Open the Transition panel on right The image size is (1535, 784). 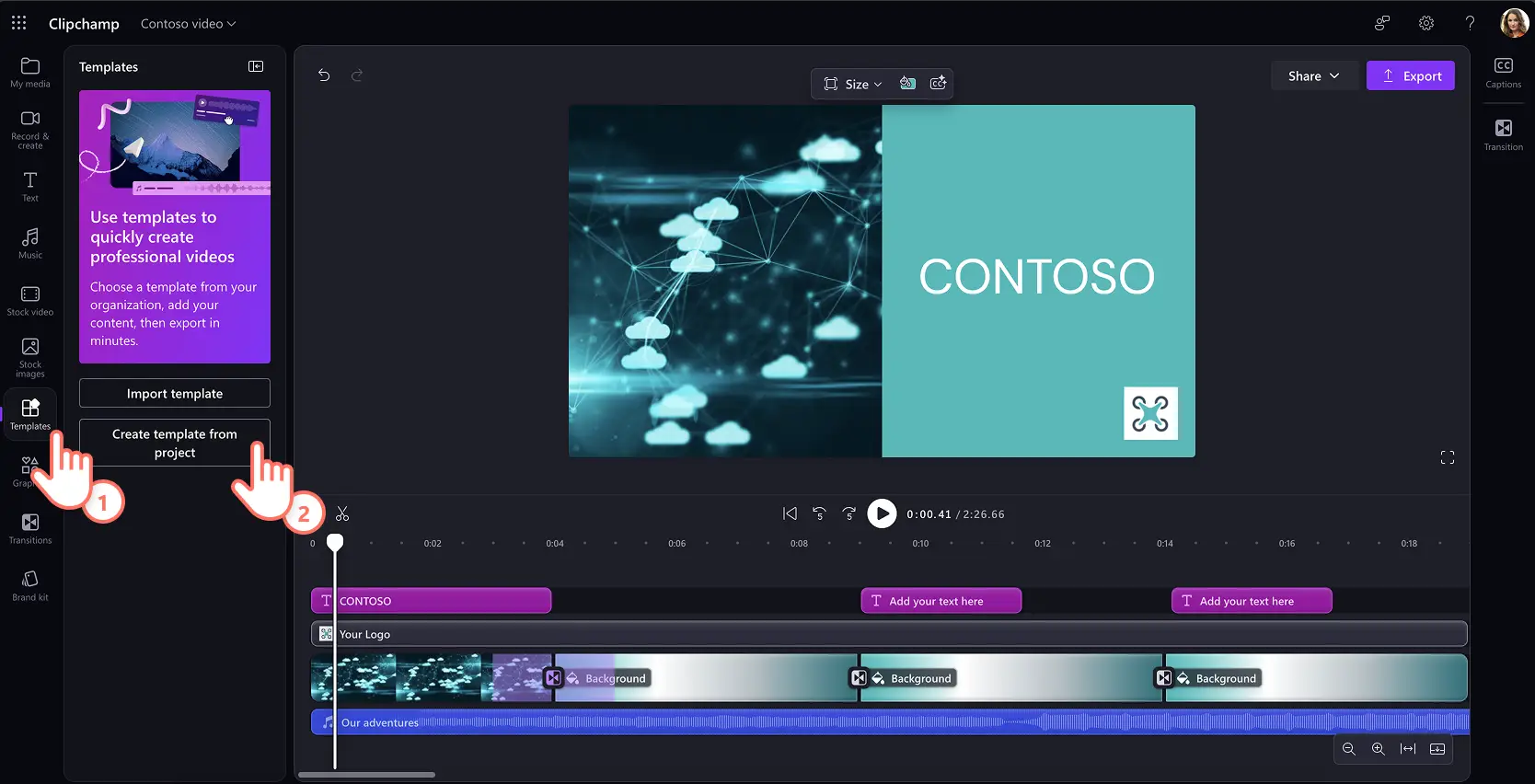click(1504, 135)
